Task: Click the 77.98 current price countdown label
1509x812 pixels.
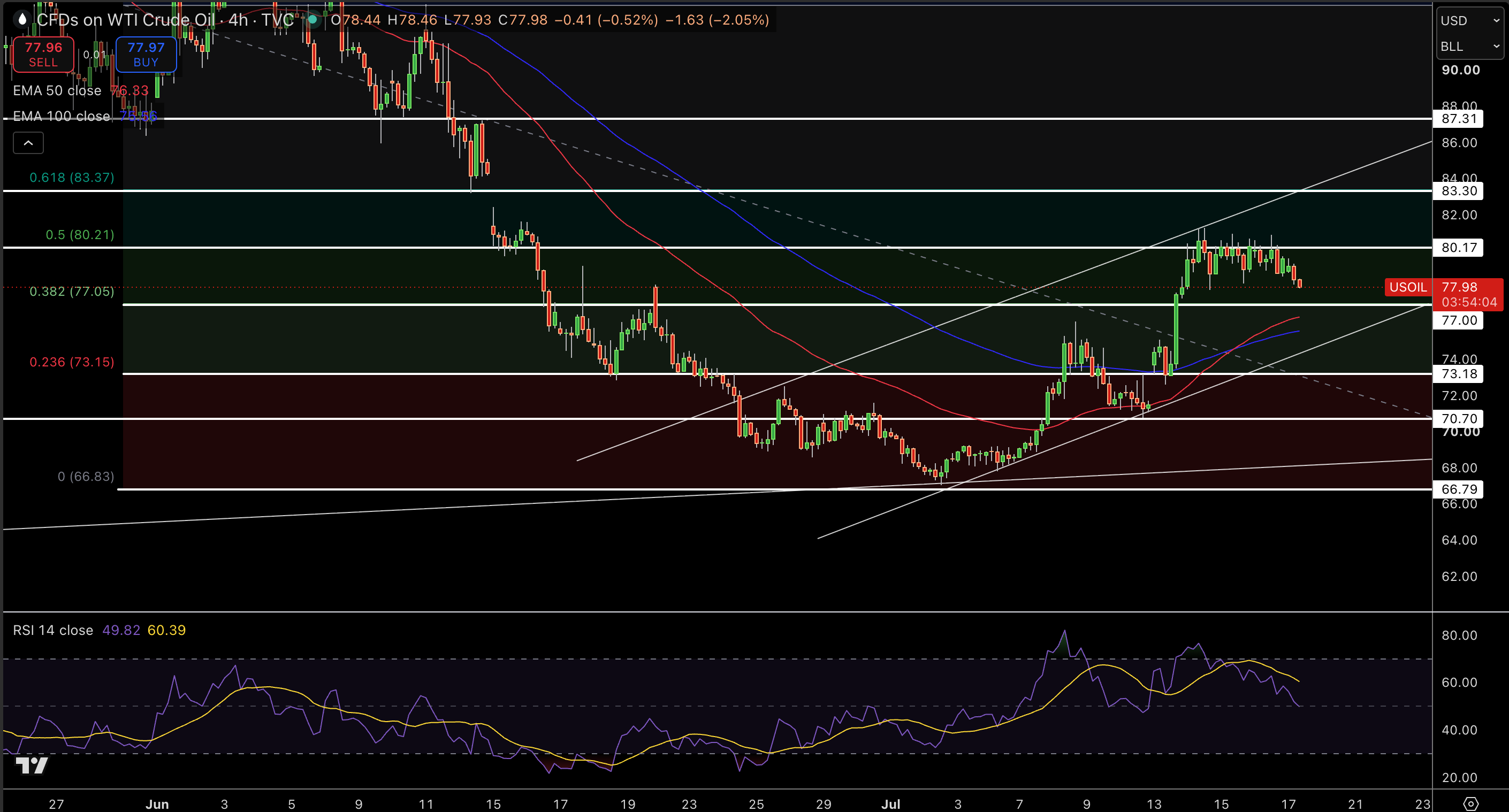Action: click(x=1468, y=295)
